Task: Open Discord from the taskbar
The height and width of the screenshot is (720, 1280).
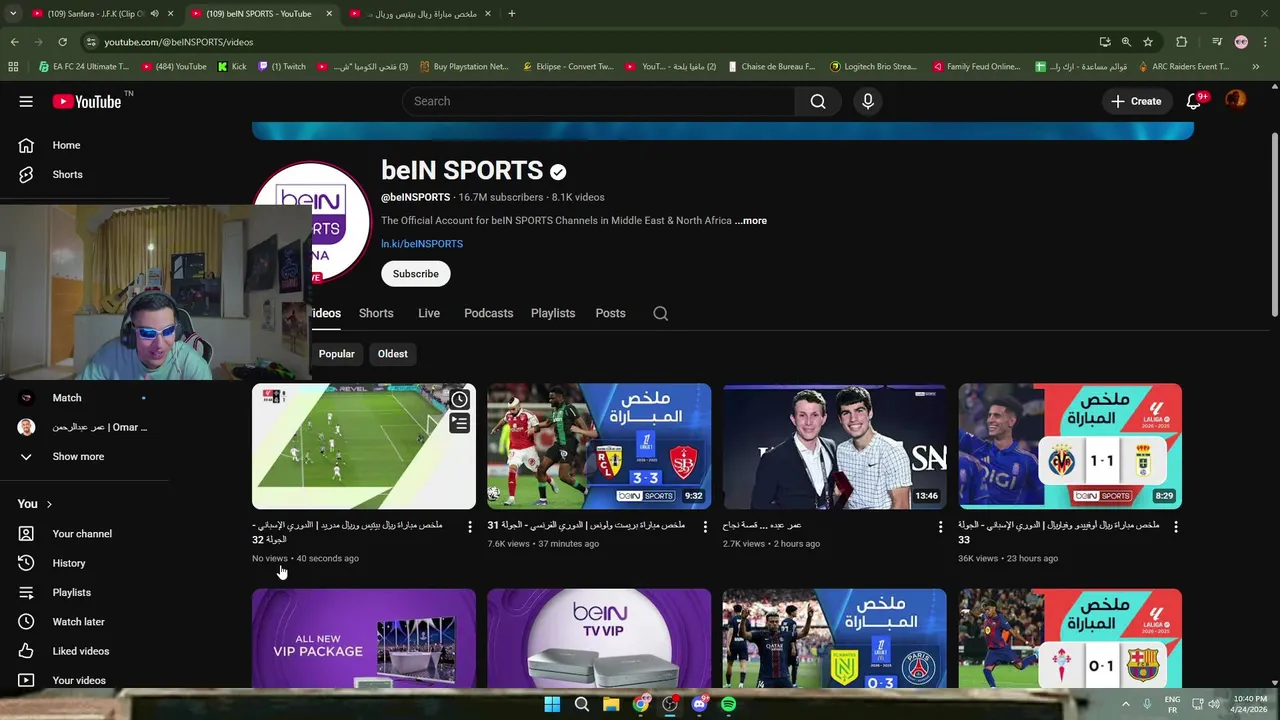Action: 699,704
